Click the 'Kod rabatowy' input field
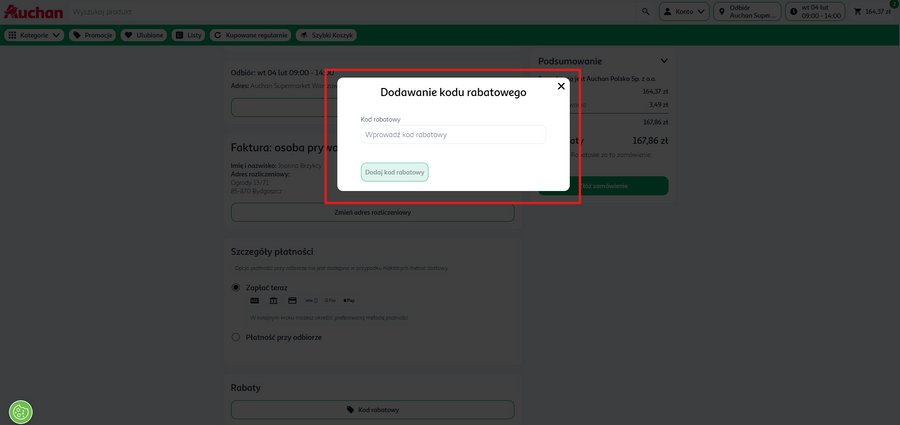Image resolution: width=900 pixels, height=425 pixels. 453,134
